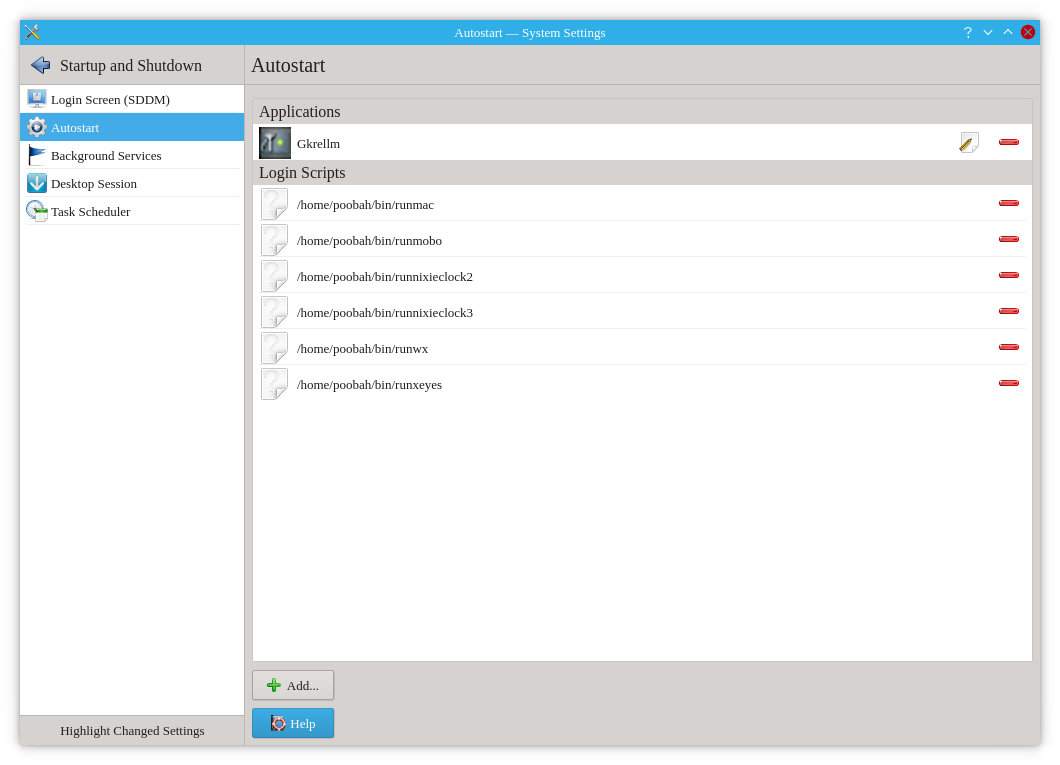The height and width of the screenshot is (765, 1060).
Task: Close the System Settings window
Action: coord(1028,32)
